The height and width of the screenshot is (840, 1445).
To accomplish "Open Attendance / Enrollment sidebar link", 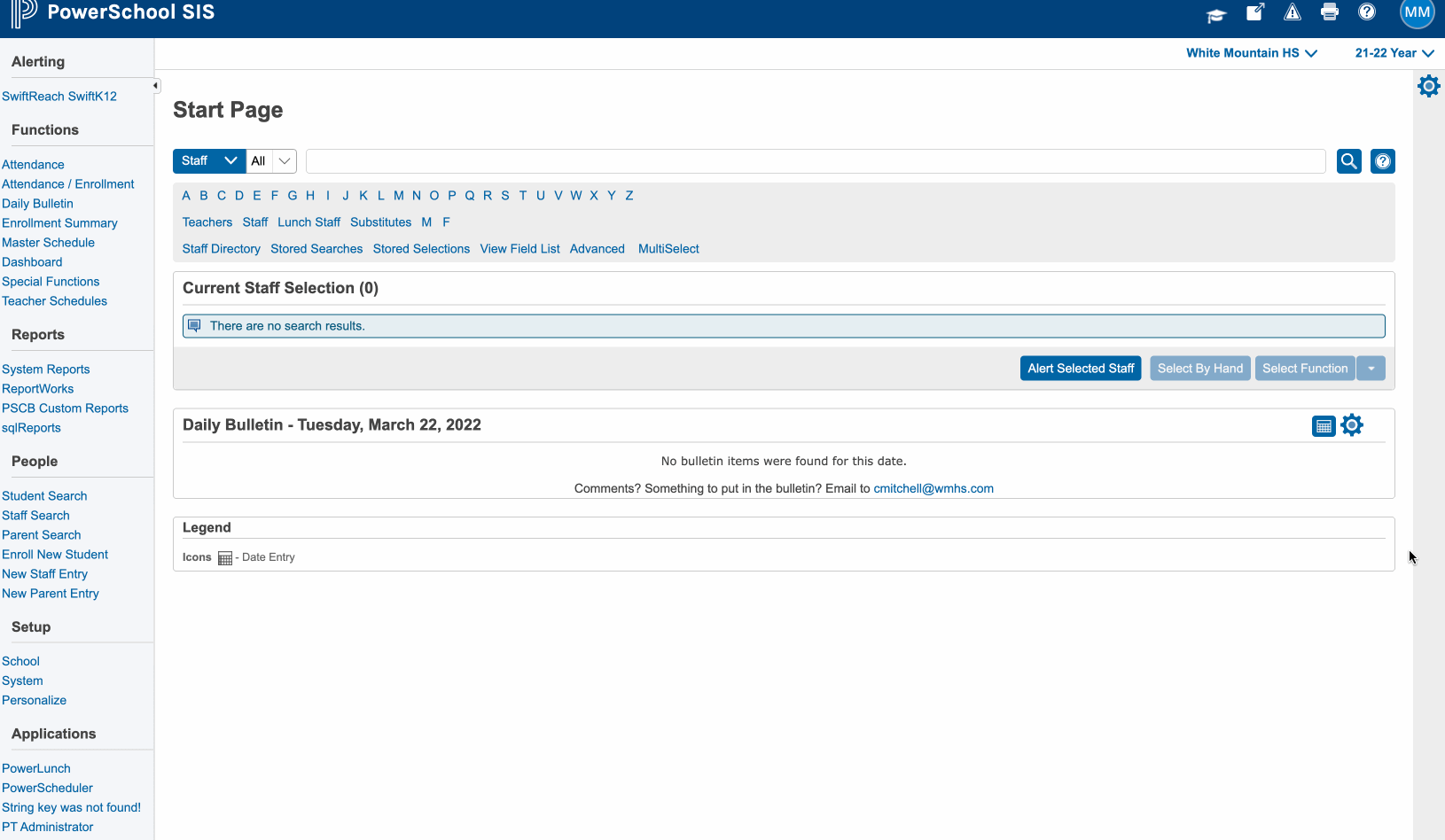I will click(x=68, y=184).
